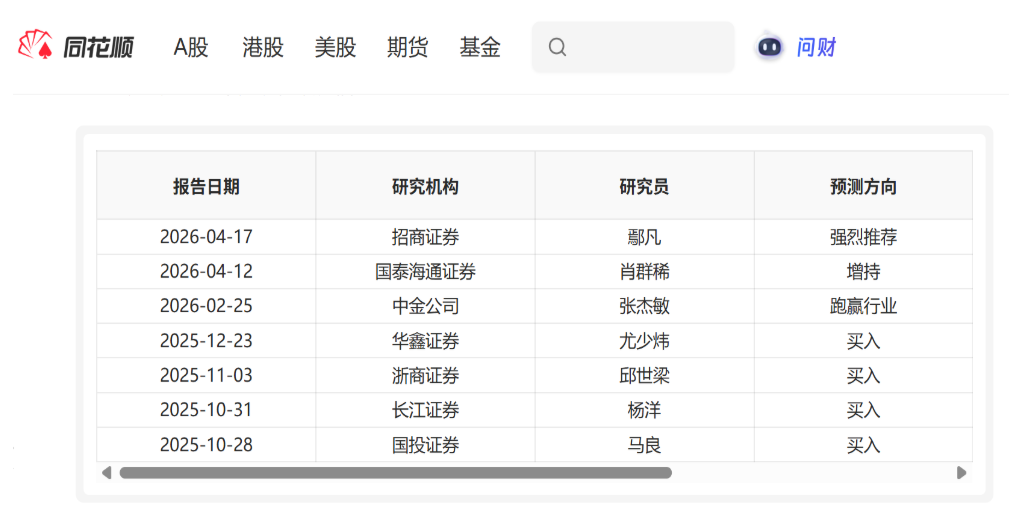Switch to 港股 section
1035x530 pixels.
[x=263, y=47]
